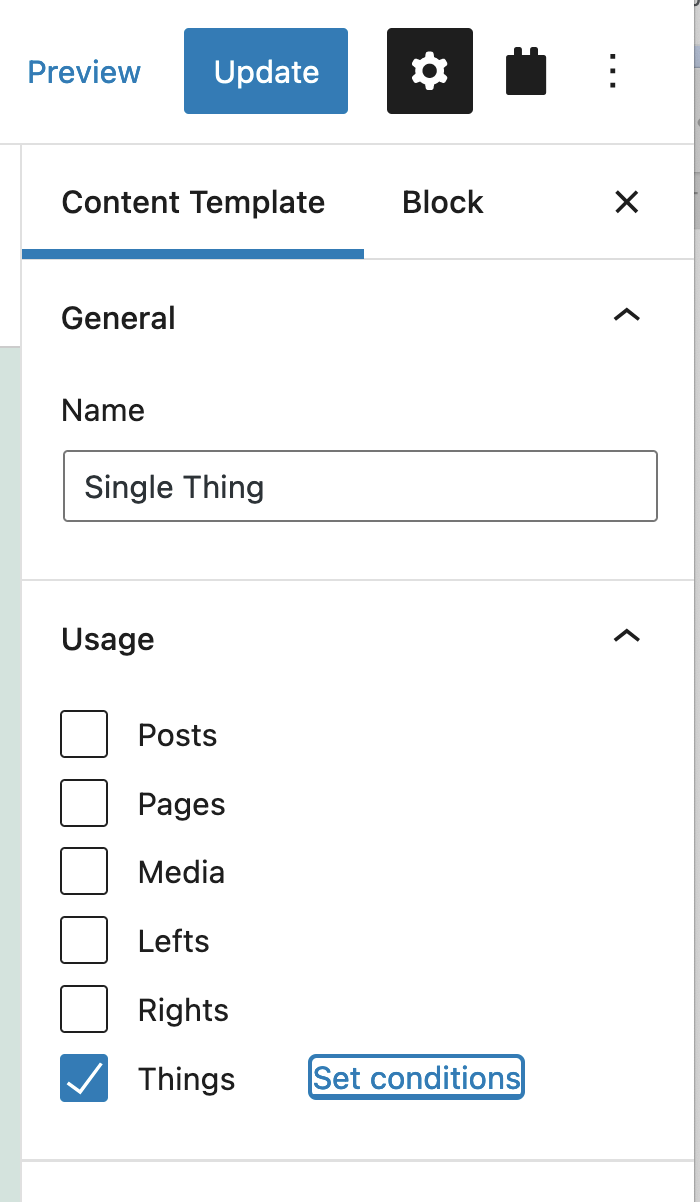Collapse the Usage section chevron
The image size is (700, 1202).
(626, 637)
